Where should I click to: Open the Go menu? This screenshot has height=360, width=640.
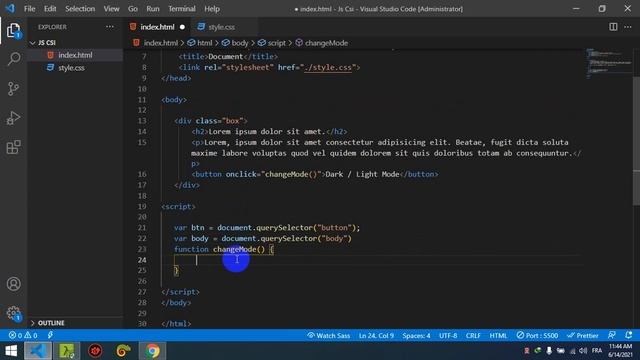click(x=133, y=9)
